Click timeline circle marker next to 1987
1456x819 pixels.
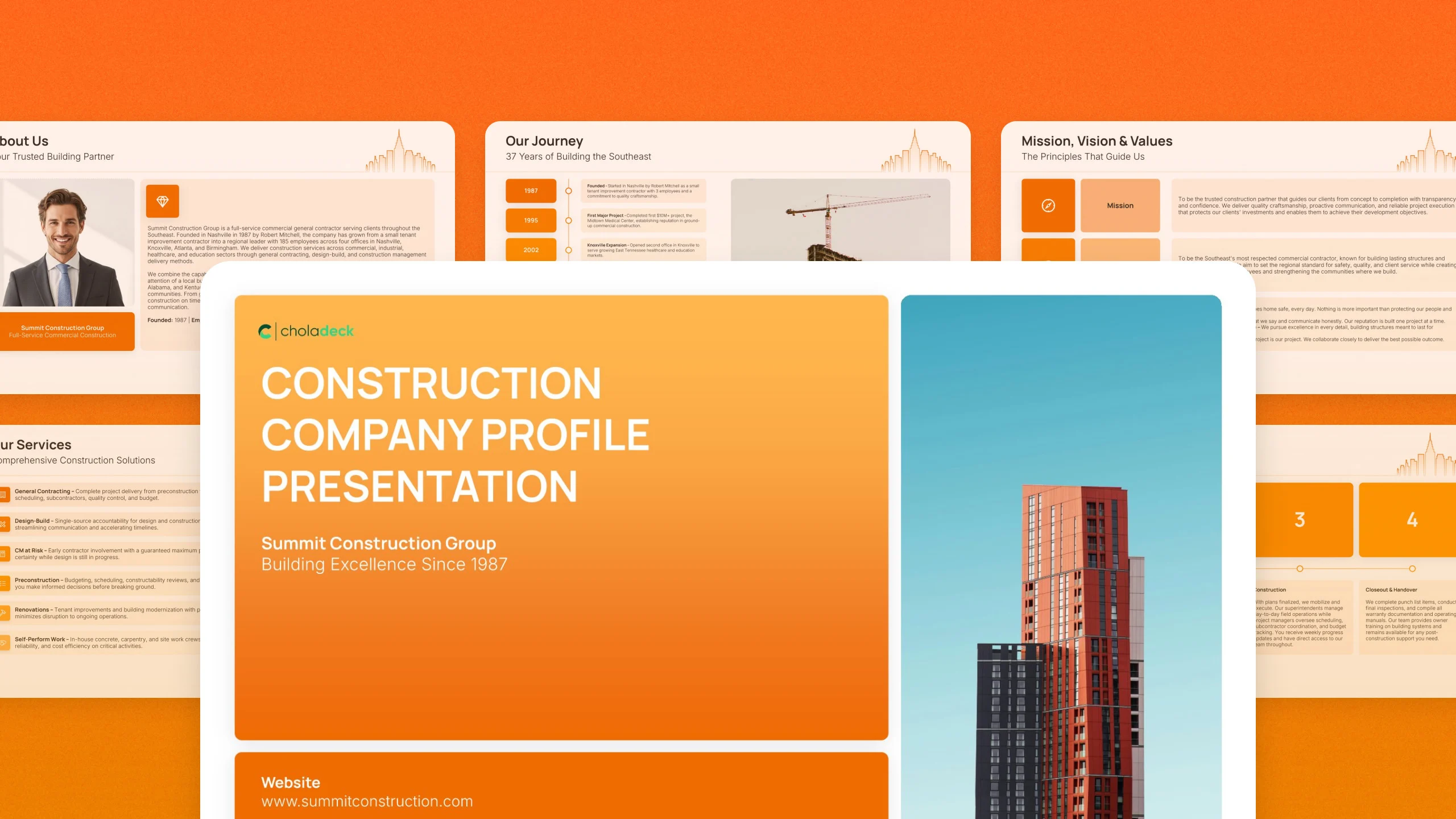[568, 191]
